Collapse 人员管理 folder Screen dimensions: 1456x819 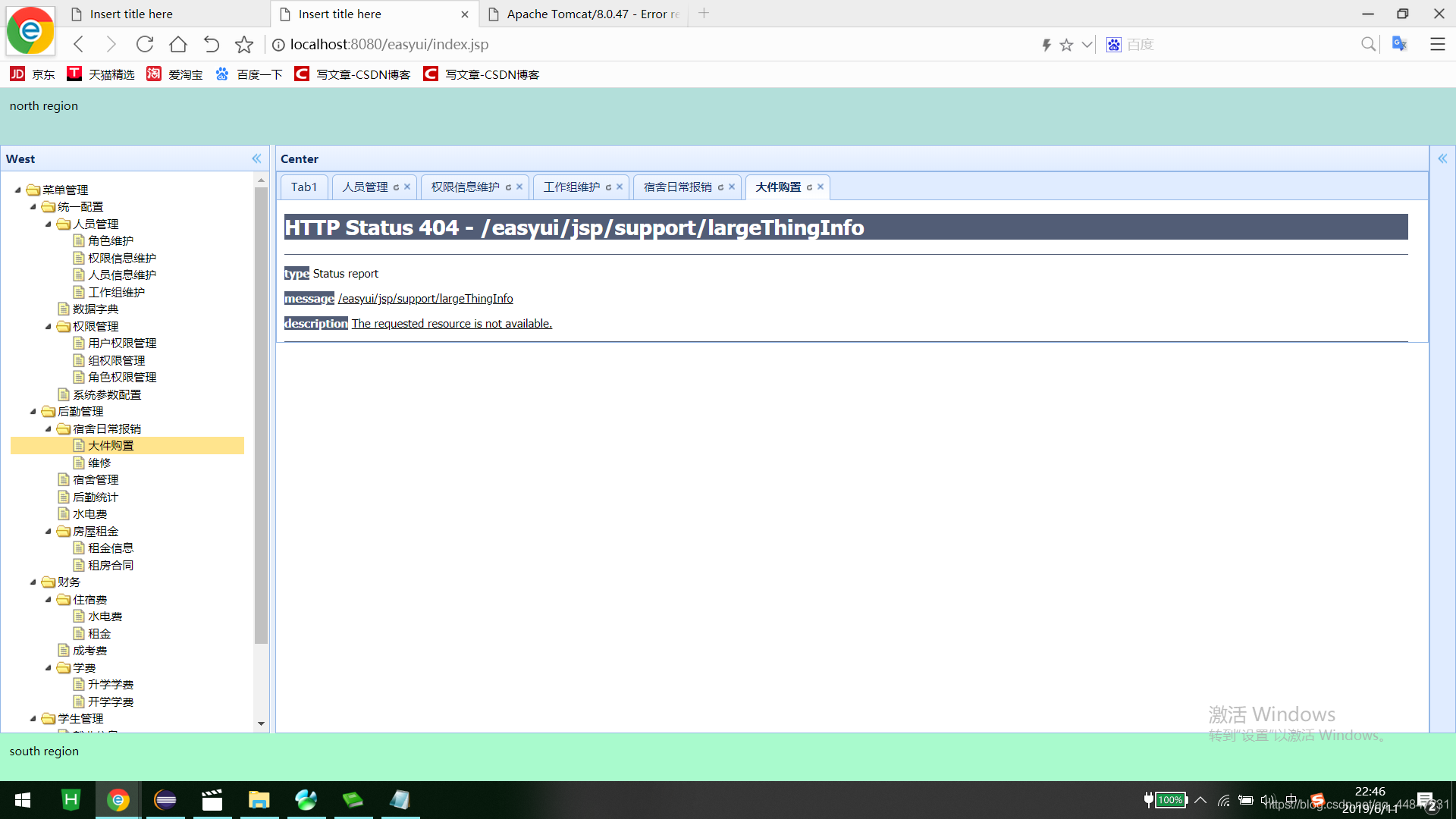pos(49,224)
